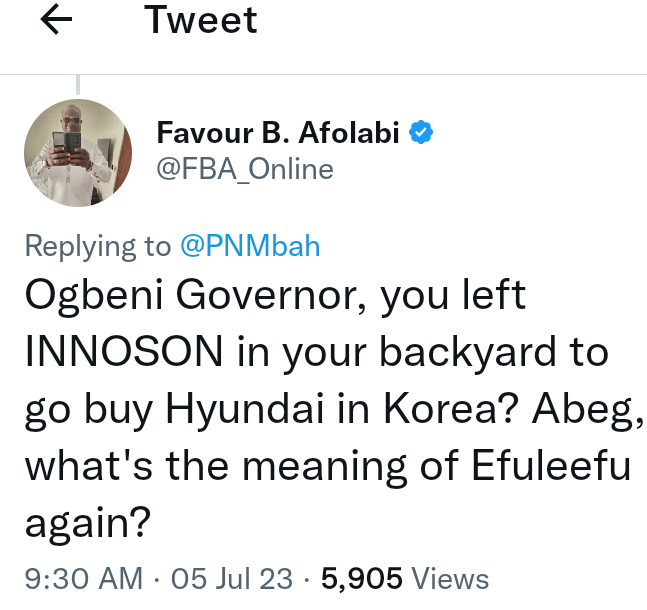Open the @PNMbah mention link
The height and width of the screenshot is (610, 647).
(250, 246)
